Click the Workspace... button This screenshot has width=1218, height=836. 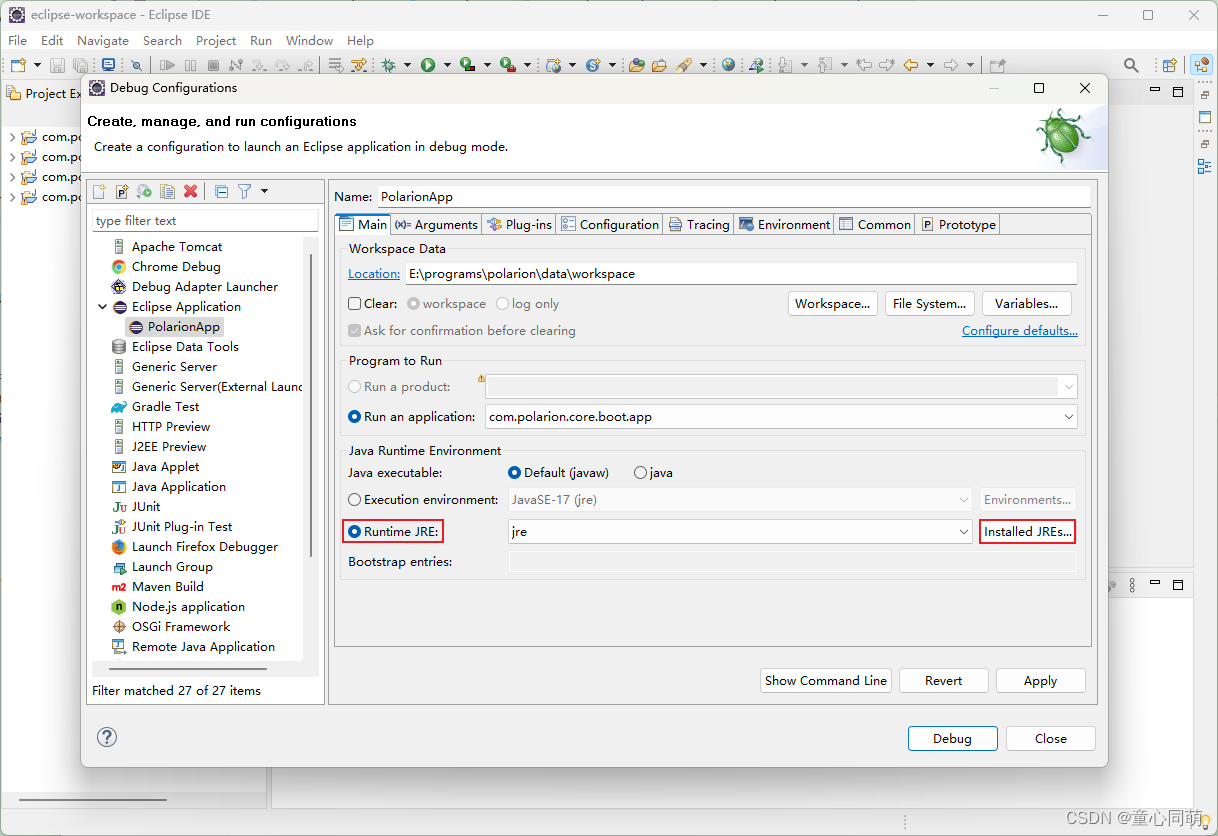(833, 303)
